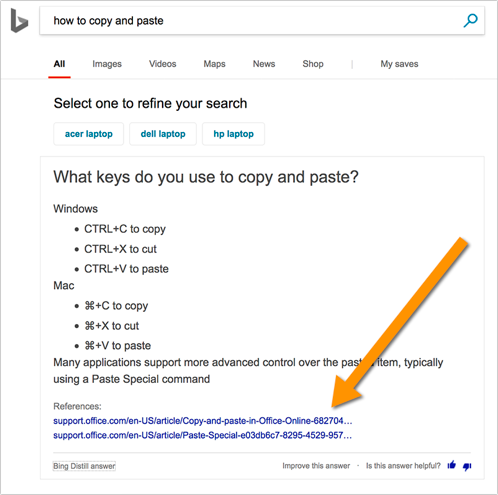Click the magnifying glass search icon
Screen dimensions: 498x495
click(x=470, y=21)
